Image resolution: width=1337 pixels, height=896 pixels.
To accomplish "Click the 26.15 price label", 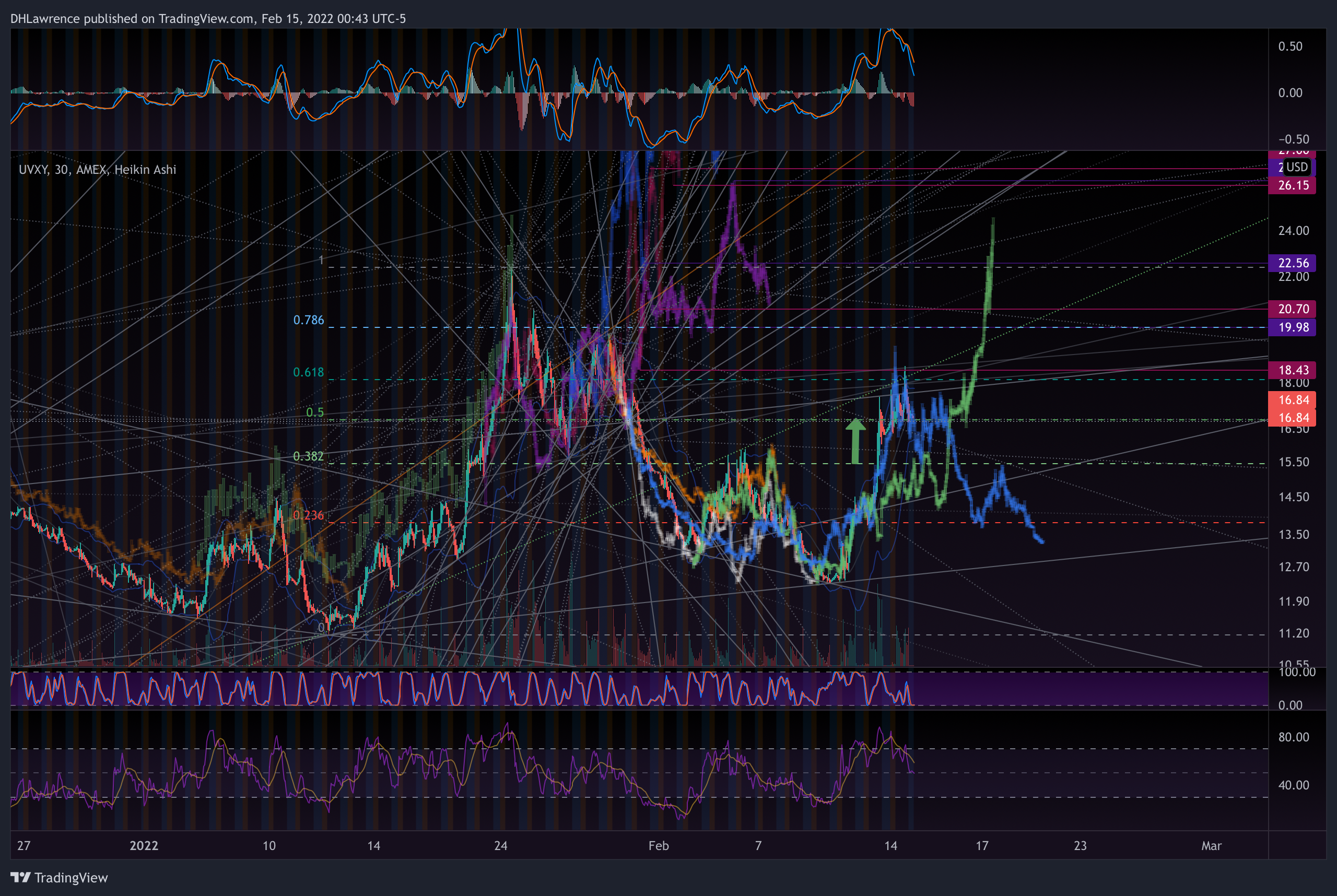I will tap(1292, 185).
